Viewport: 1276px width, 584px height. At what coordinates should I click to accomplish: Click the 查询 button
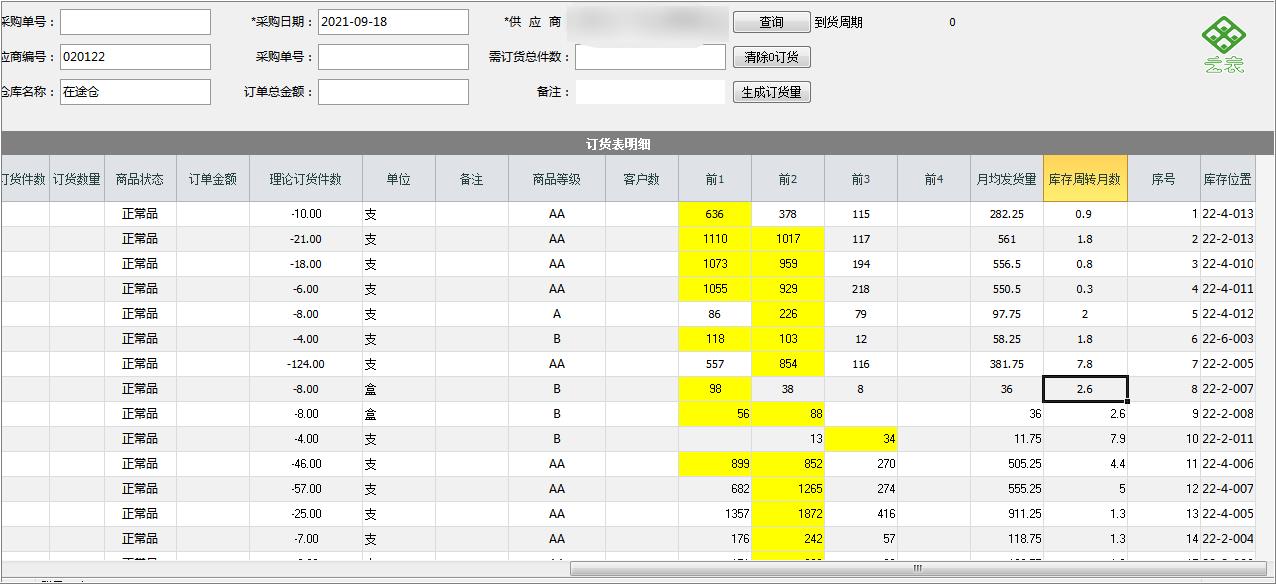tap(771, 22)
